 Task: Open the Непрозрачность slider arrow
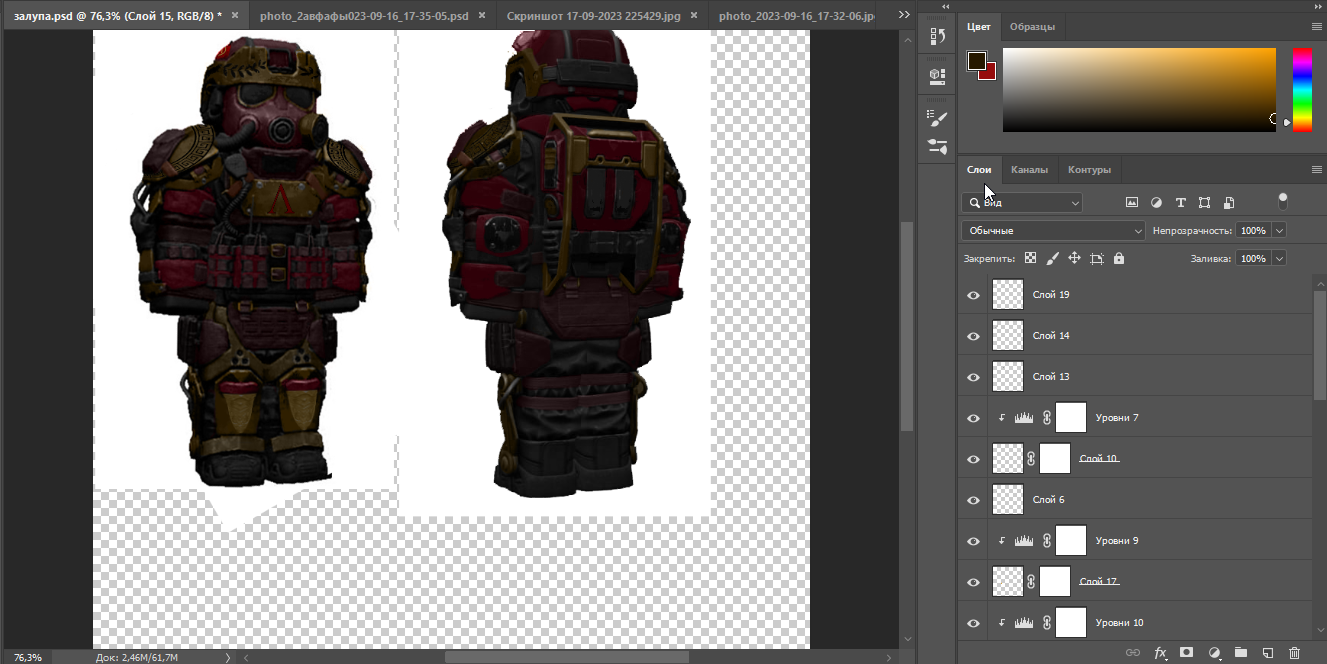[1279, 230]
